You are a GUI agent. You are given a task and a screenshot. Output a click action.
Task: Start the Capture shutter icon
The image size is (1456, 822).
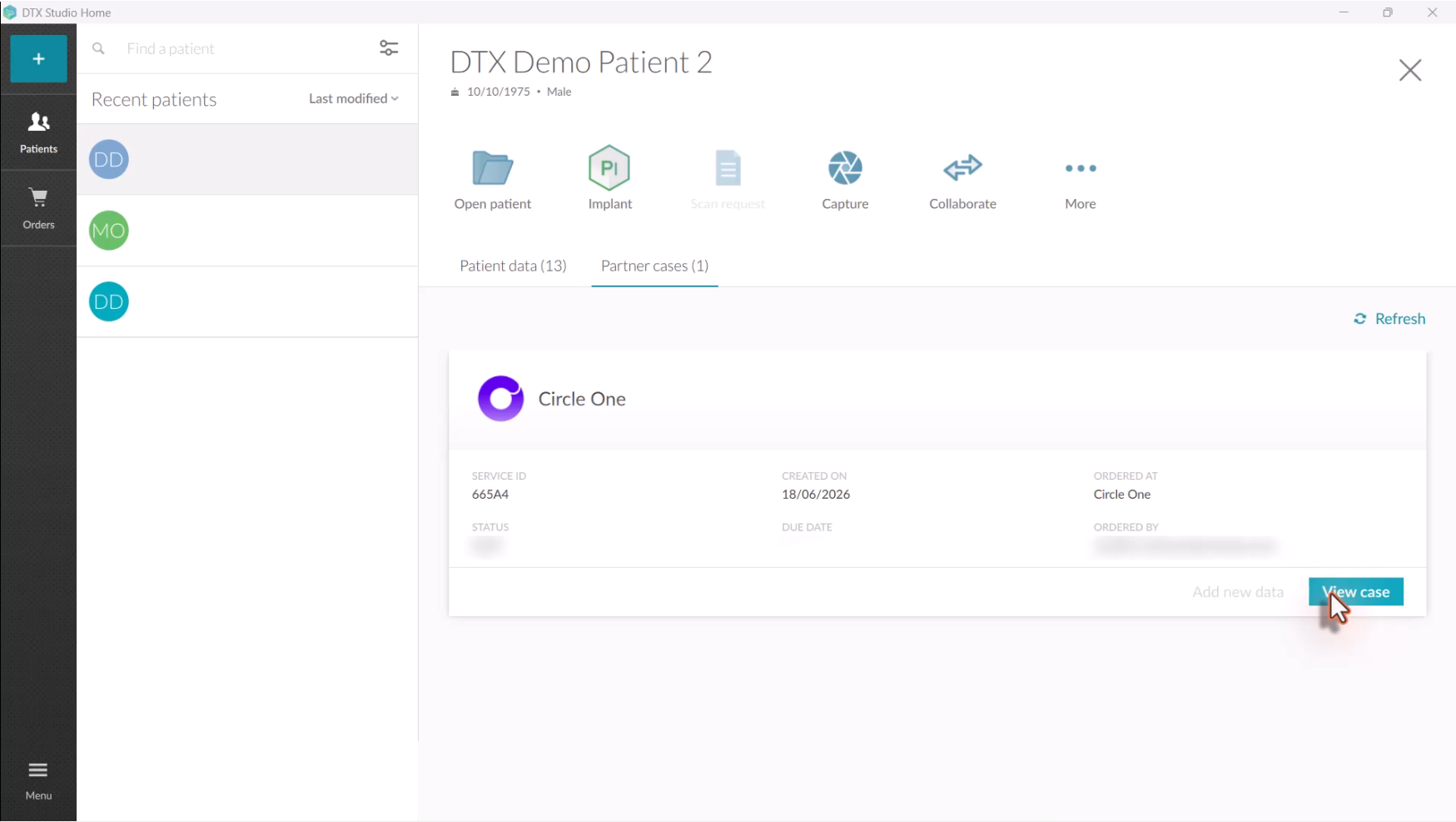pos(845,168)
